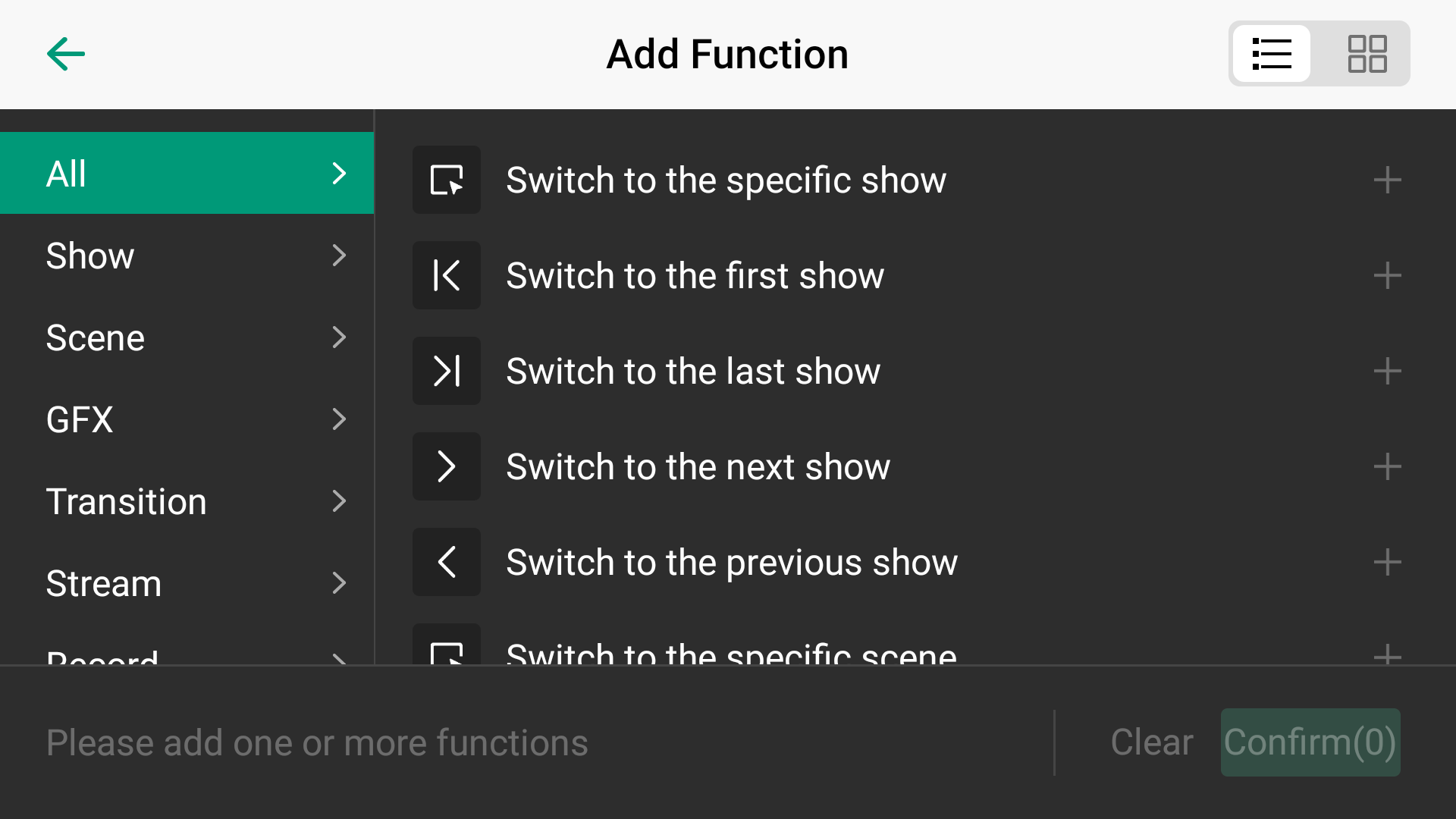Click the next show arrow icon

[x=447, y=466]
